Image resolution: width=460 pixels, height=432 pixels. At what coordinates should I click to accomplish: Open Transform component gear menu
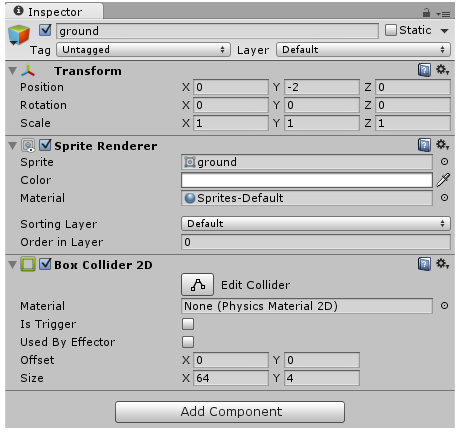tap(443, 70)
